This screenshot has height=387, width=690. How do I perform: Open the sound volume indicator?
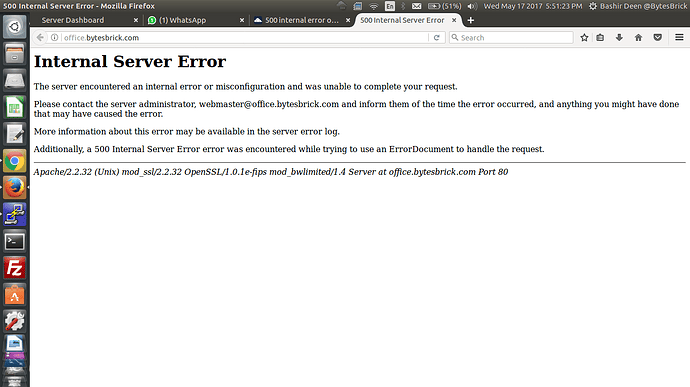tap(472, 6)
